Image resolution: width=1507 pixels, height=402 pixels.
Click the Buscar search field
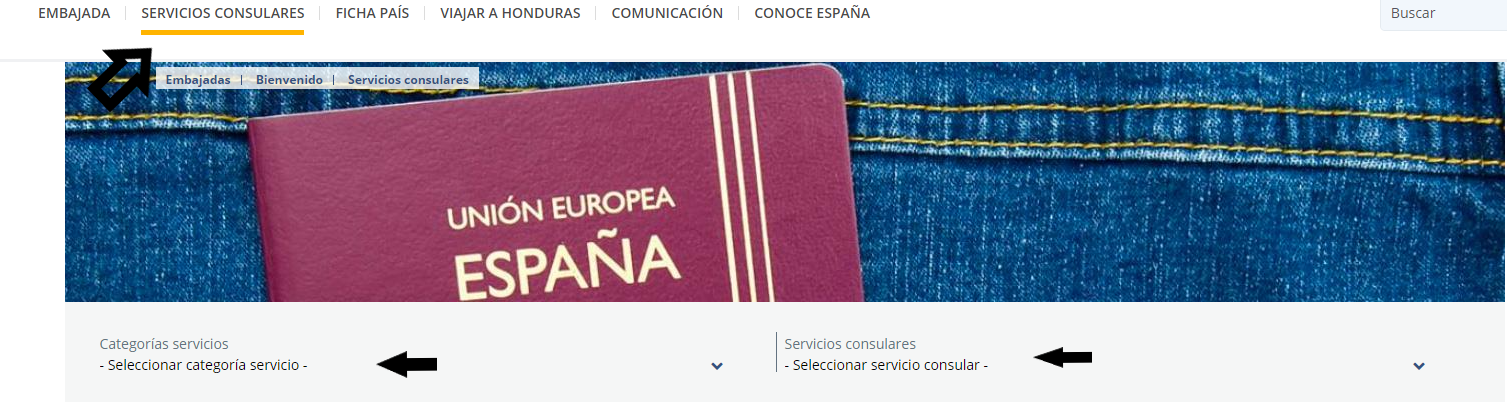click(1443, 14)
